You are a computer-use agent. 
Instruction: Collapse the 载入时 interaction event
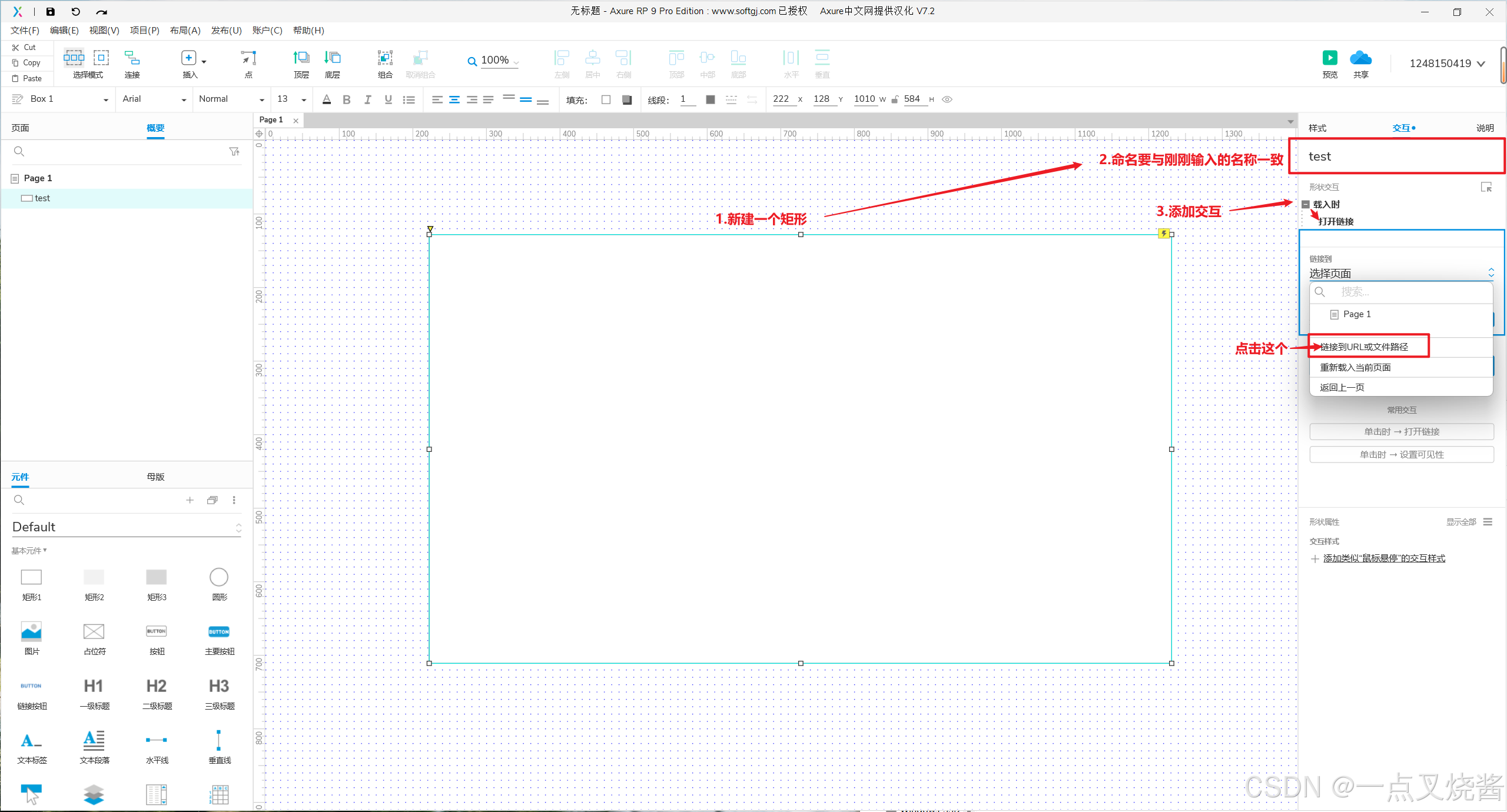(1306, 204)
